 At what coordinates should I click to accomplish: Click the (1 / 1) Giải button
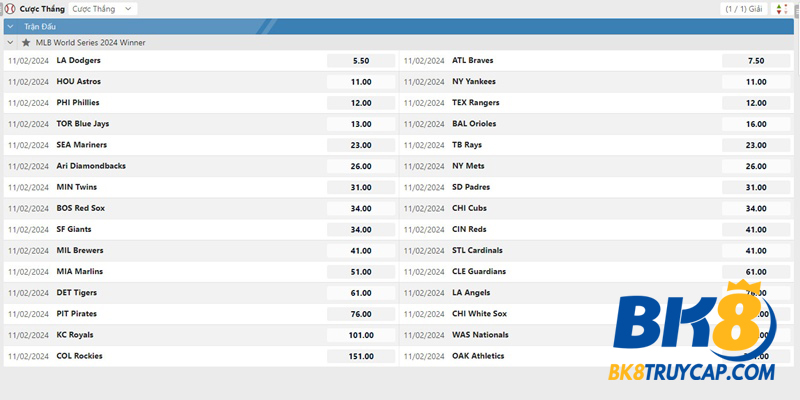click(x=743, y=9)
